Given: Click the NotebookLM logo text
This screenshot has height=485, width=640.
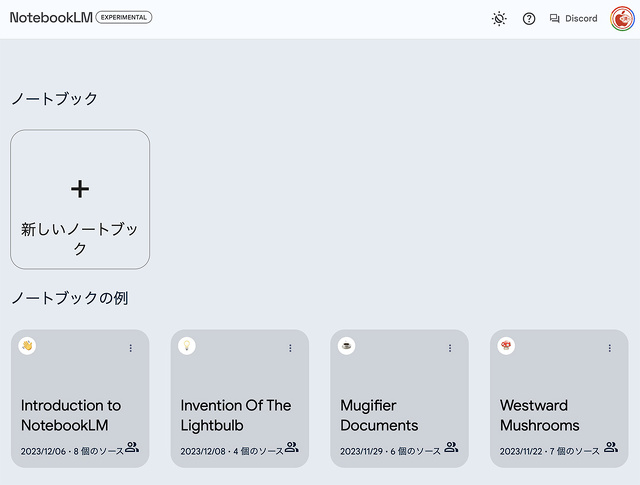Looking at the screenshot, I should click(51, 18).
